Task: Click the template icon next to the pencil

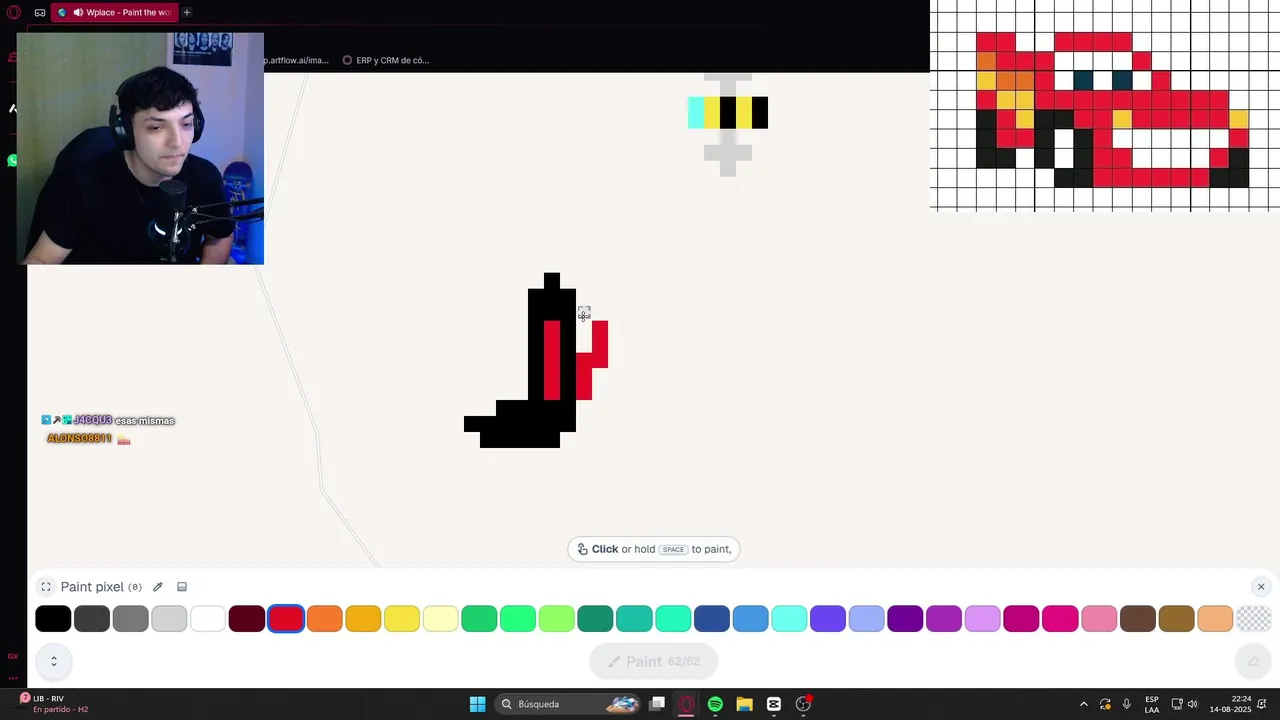Action: click(182, 587)
